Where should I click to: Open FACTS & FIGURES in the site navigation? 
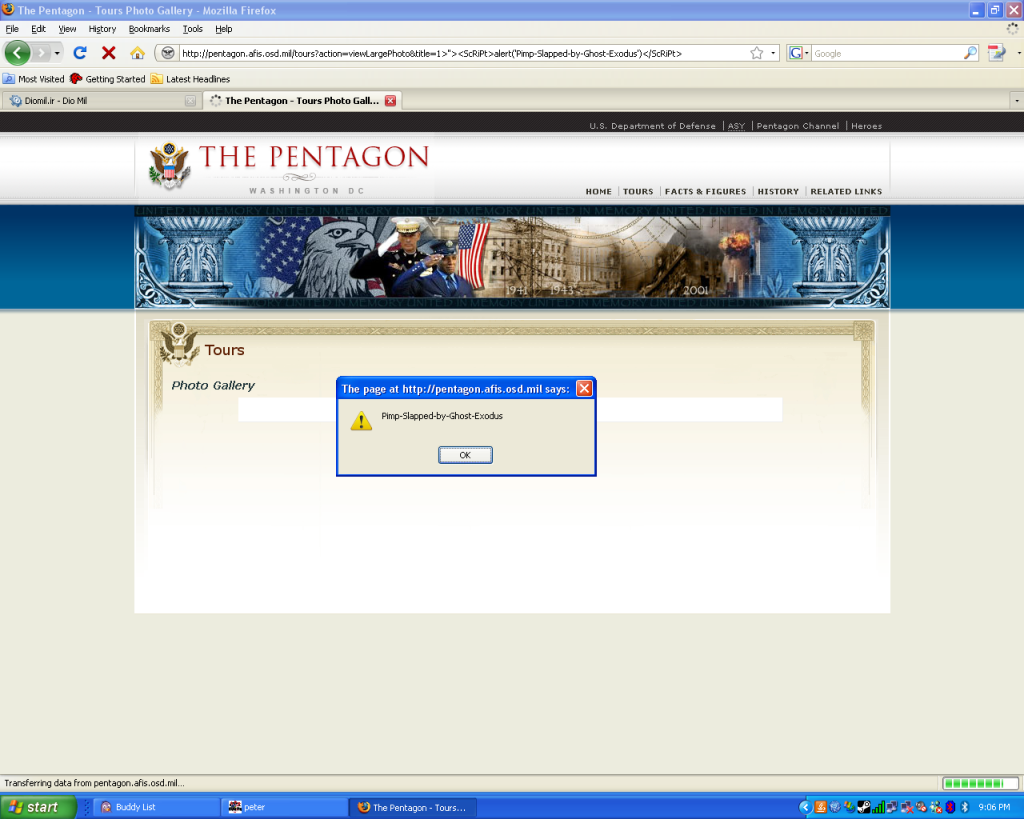[705, 191]
